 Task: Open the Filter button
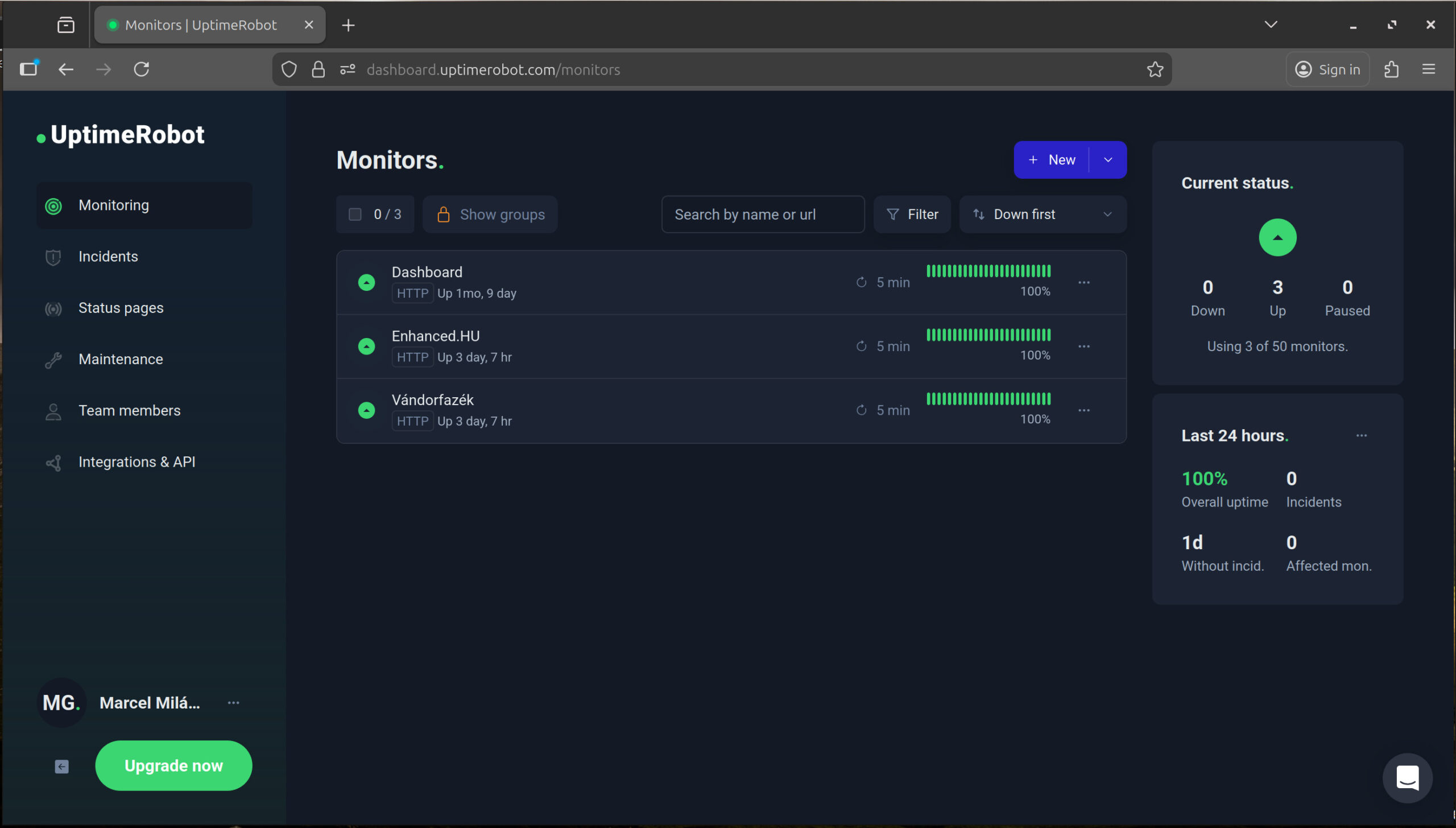[912, 215]
